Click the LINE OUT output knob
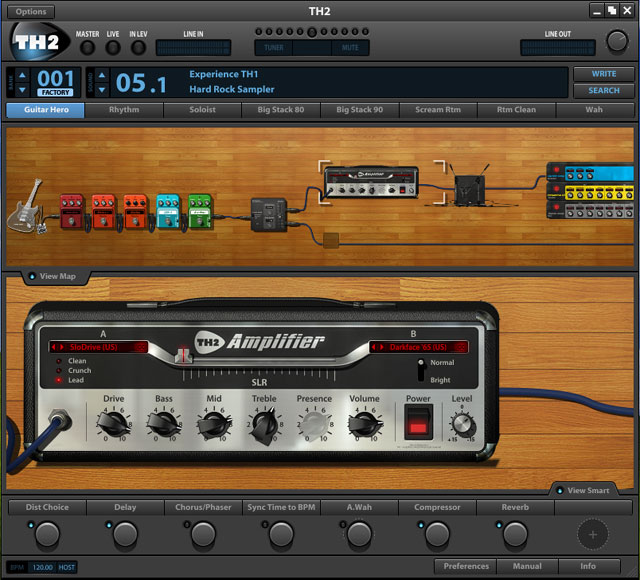 tap(617, 41)
